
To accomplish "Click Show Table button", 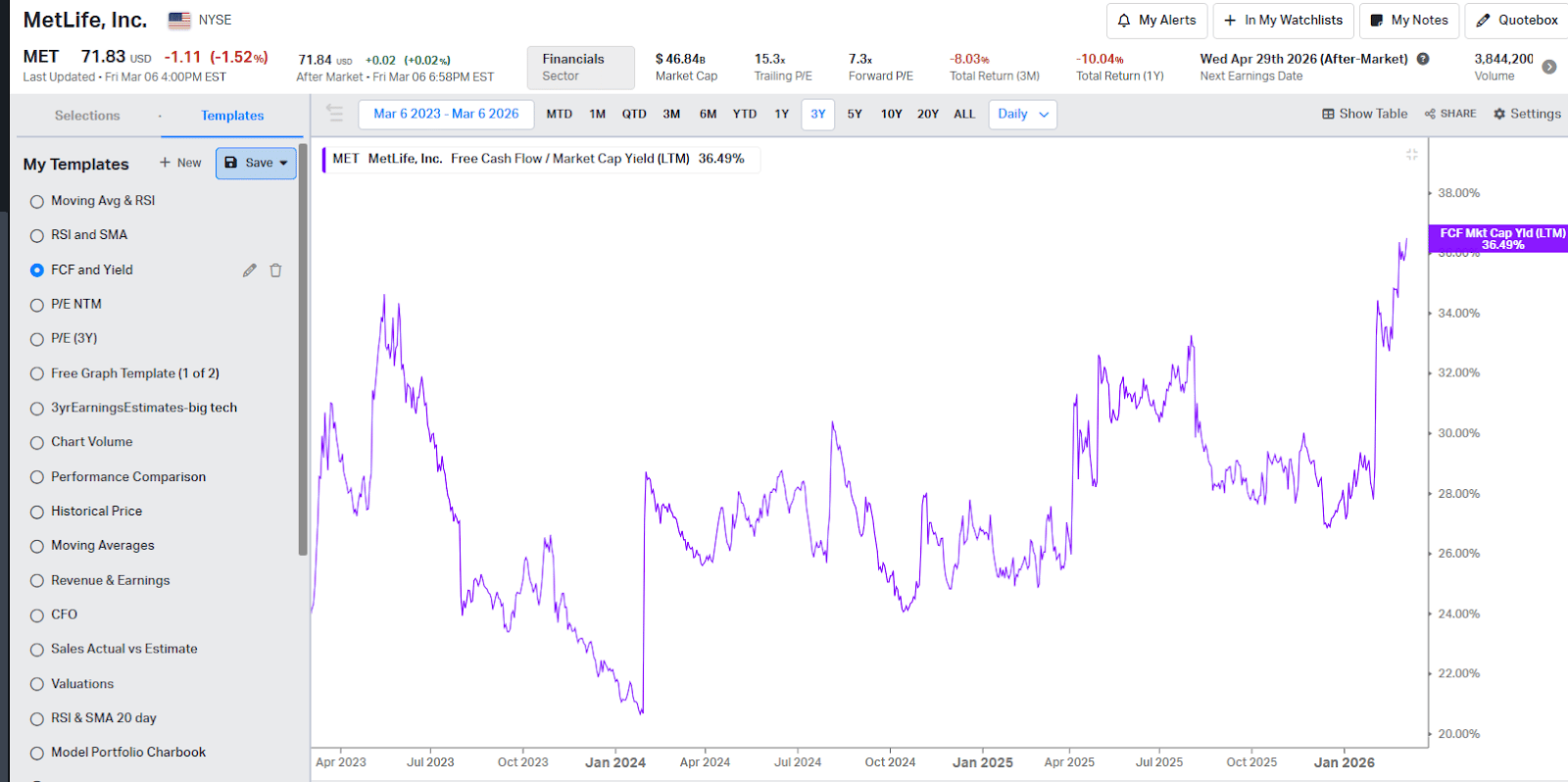I will tap(1364, 114).
